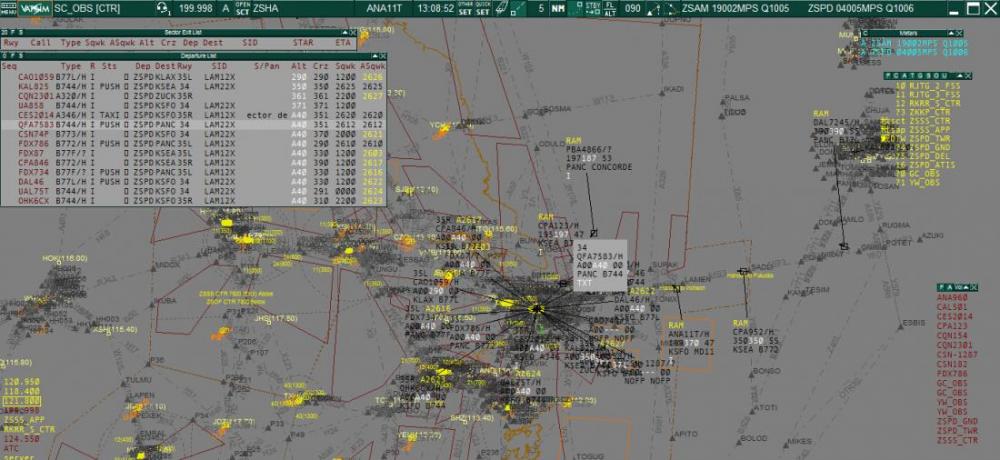Open the ANA960 chat in the red list
Image resolution: width=1000 pixels, height=460 pixels.
pos(952,297)
